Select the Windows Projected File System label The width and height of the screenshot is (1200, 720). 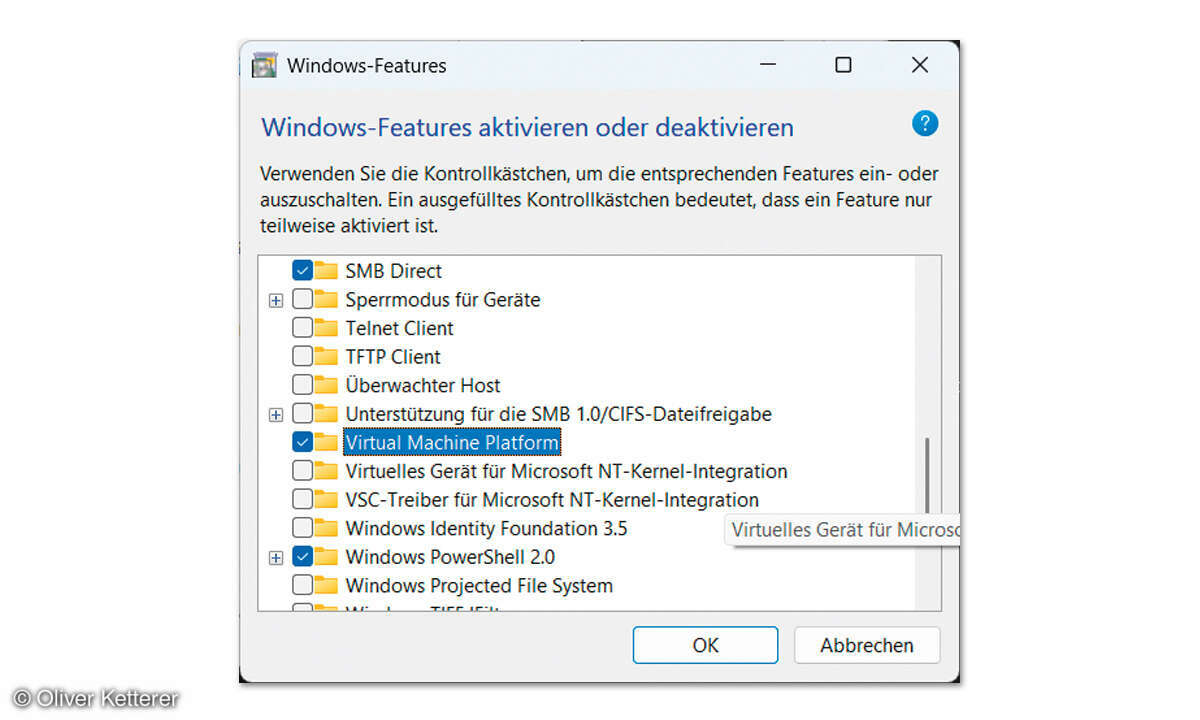pyautogui.click(x=479, y=586)
